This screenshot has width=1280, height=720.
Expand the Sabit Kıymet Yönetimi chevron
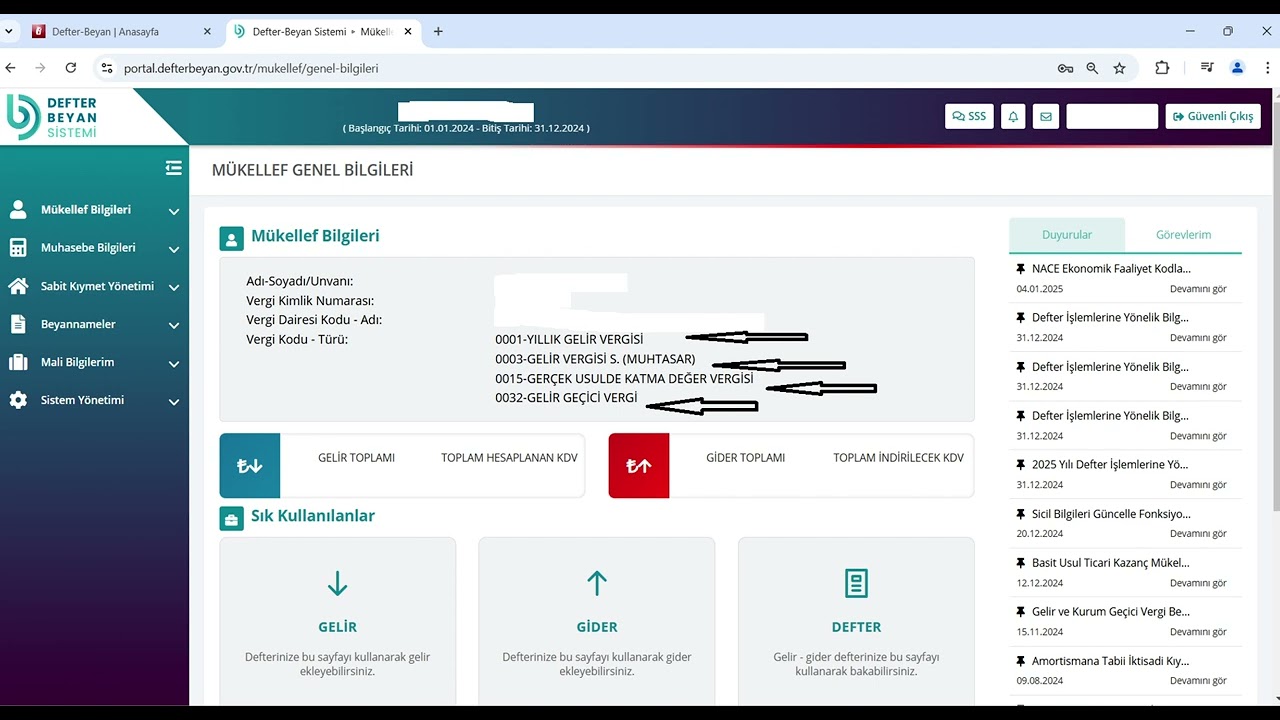pyautogui.click(x=174, y=287)
